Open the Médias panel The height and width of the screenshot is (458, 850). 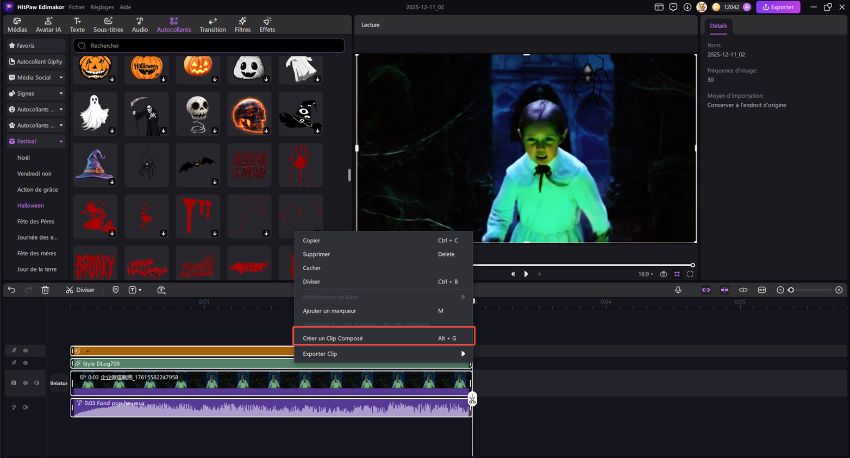[x=17, y=25]
